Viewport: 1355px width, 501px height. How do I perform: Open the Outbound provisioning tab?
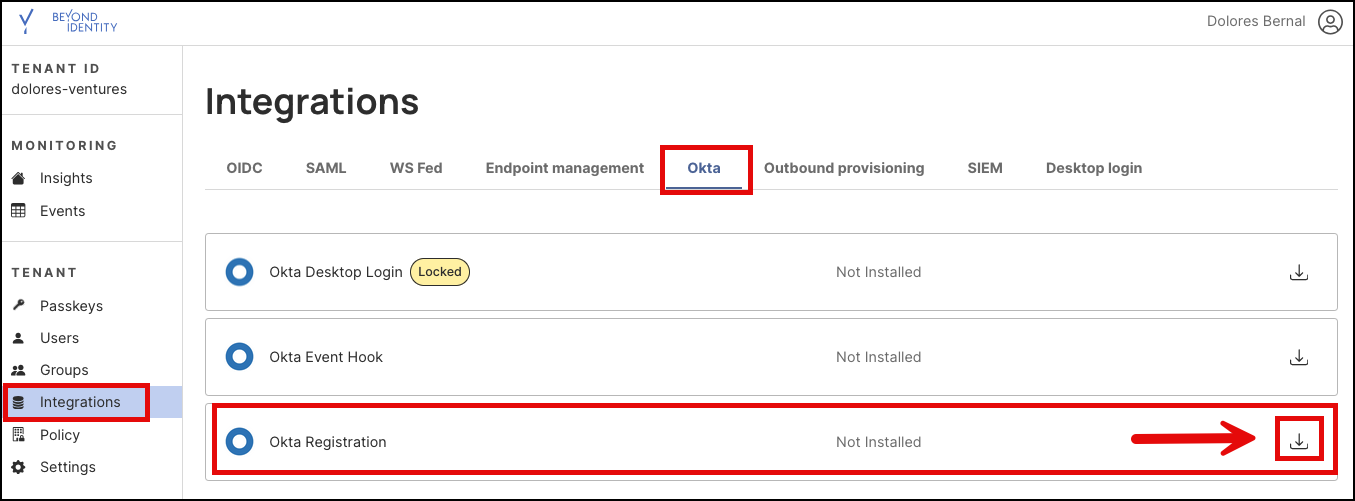pos(843,168)
